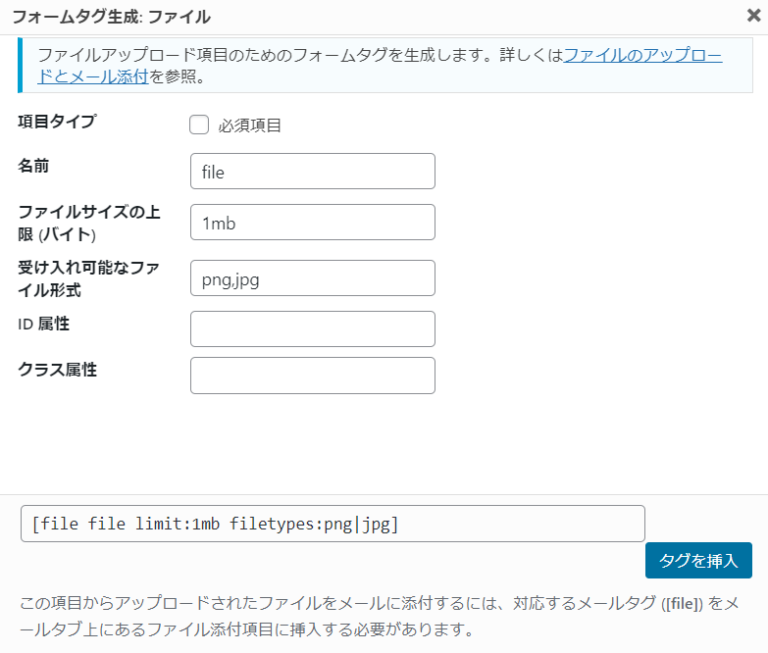This screenshot has width=768, height=653.
Task: Click the empty クラス属性 input field
Action: (x=312, y=376)
